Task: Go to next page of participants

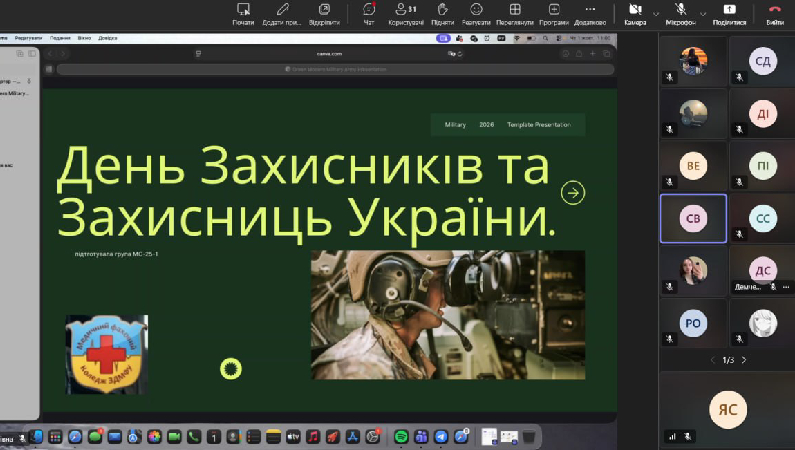Action: tap(744, 360)
